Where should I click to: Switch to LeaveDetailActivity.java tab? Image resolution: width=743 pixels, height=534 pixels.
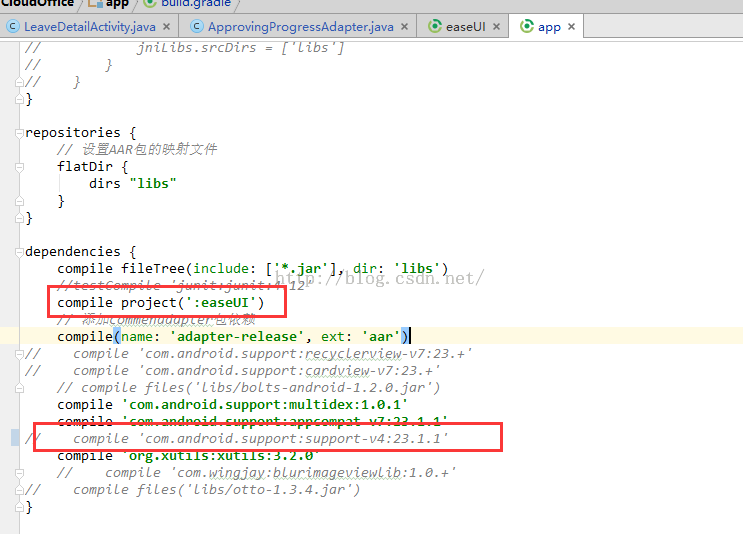pos(90,27)
